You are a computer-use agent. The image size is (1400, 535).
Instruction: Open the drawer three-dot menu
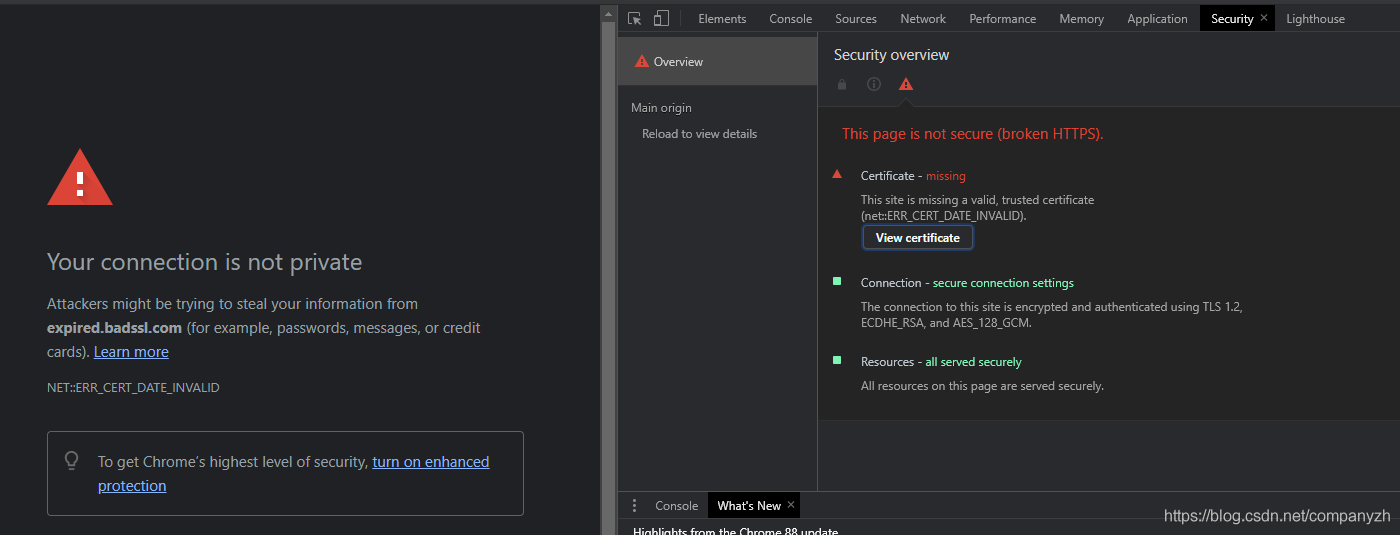634,505
